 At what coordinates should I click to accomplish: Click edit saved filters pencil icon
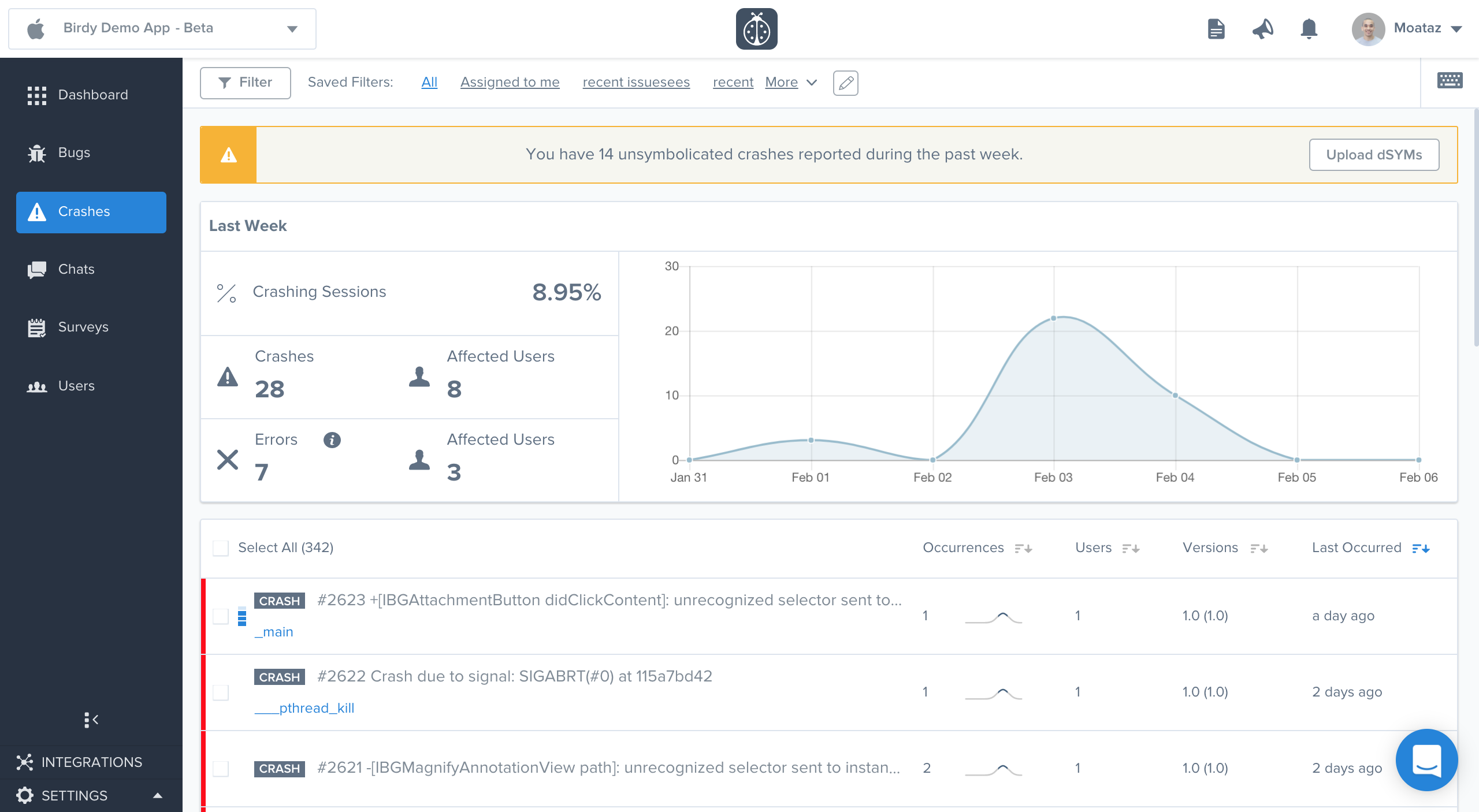pyautogui.click(x=846, y=83)
